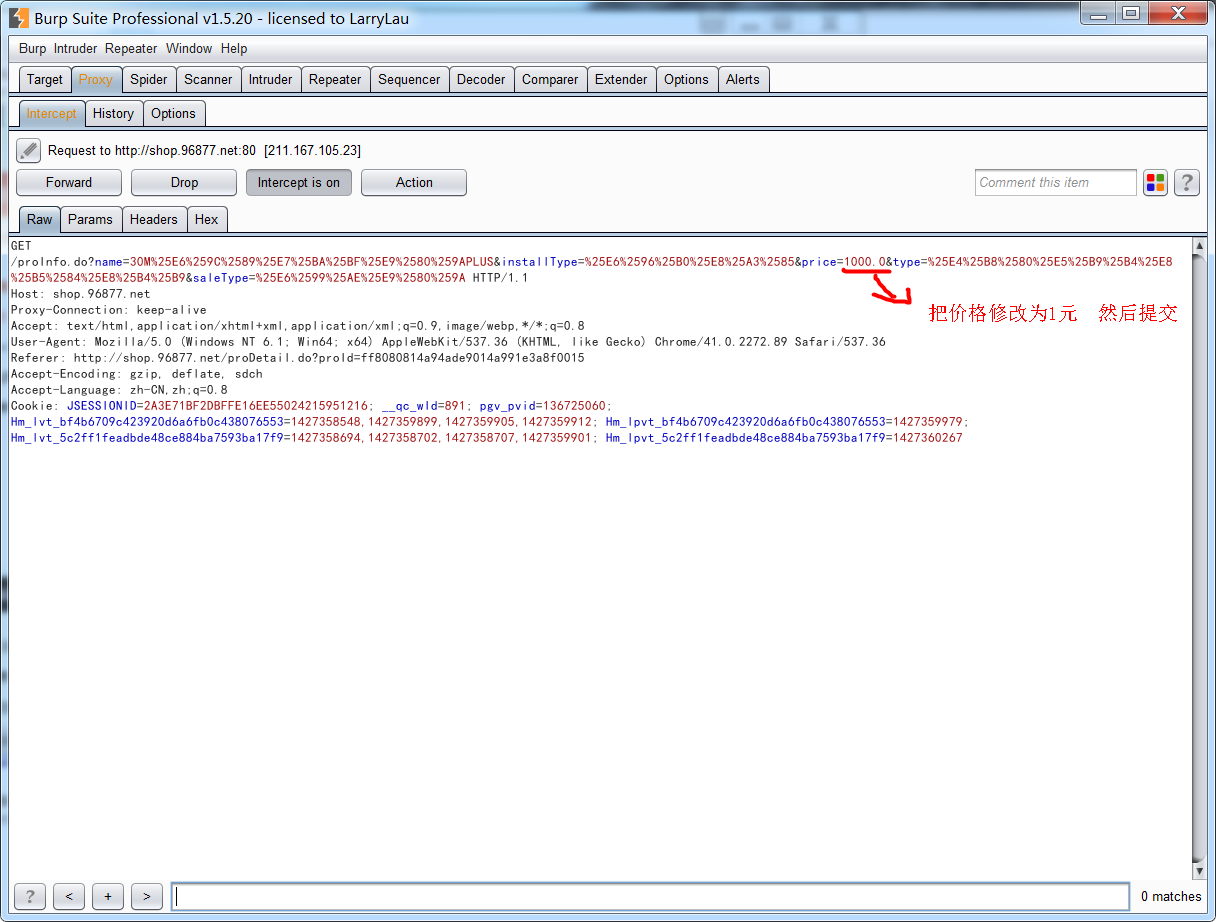Click the Burp Suite logo icon in title bar

[x=18, y=17]
